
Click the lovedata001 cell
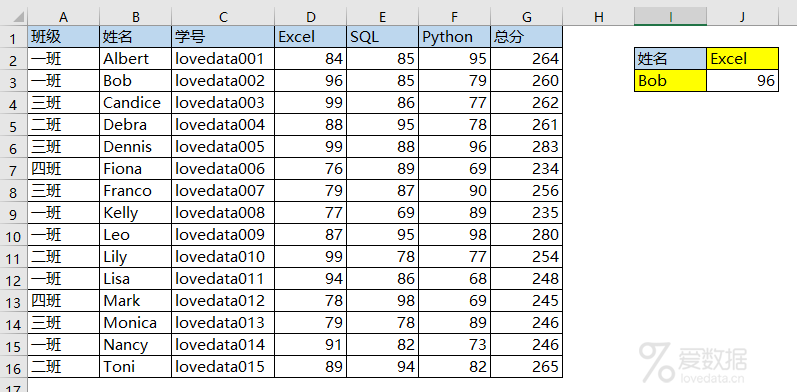click(x=223, y=59)
